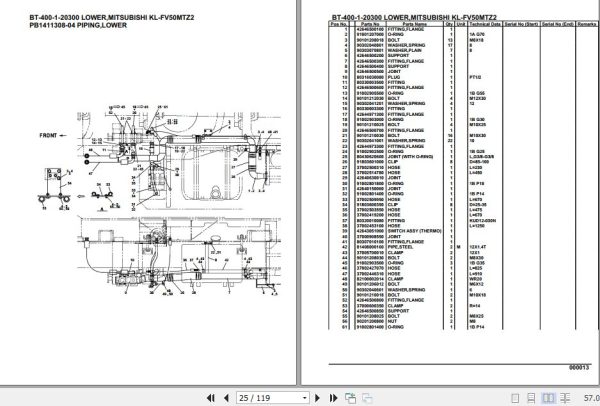The height and width of the screenshot is (406, 600).
Task: Click the greyed next view icon
Action: tap(367, 398)
